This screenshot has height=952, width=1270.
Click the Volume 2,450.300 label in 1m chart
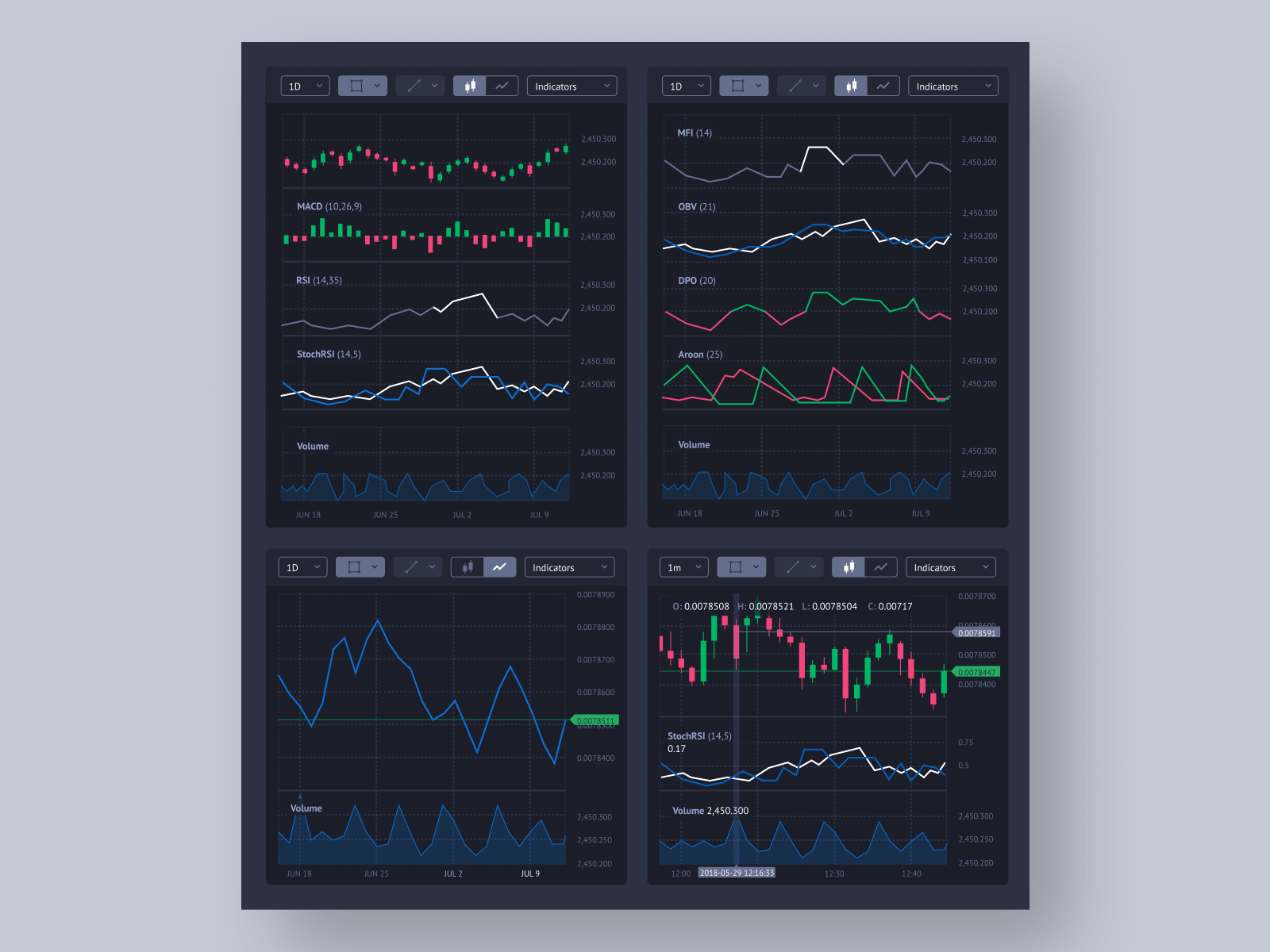[710, 810]
